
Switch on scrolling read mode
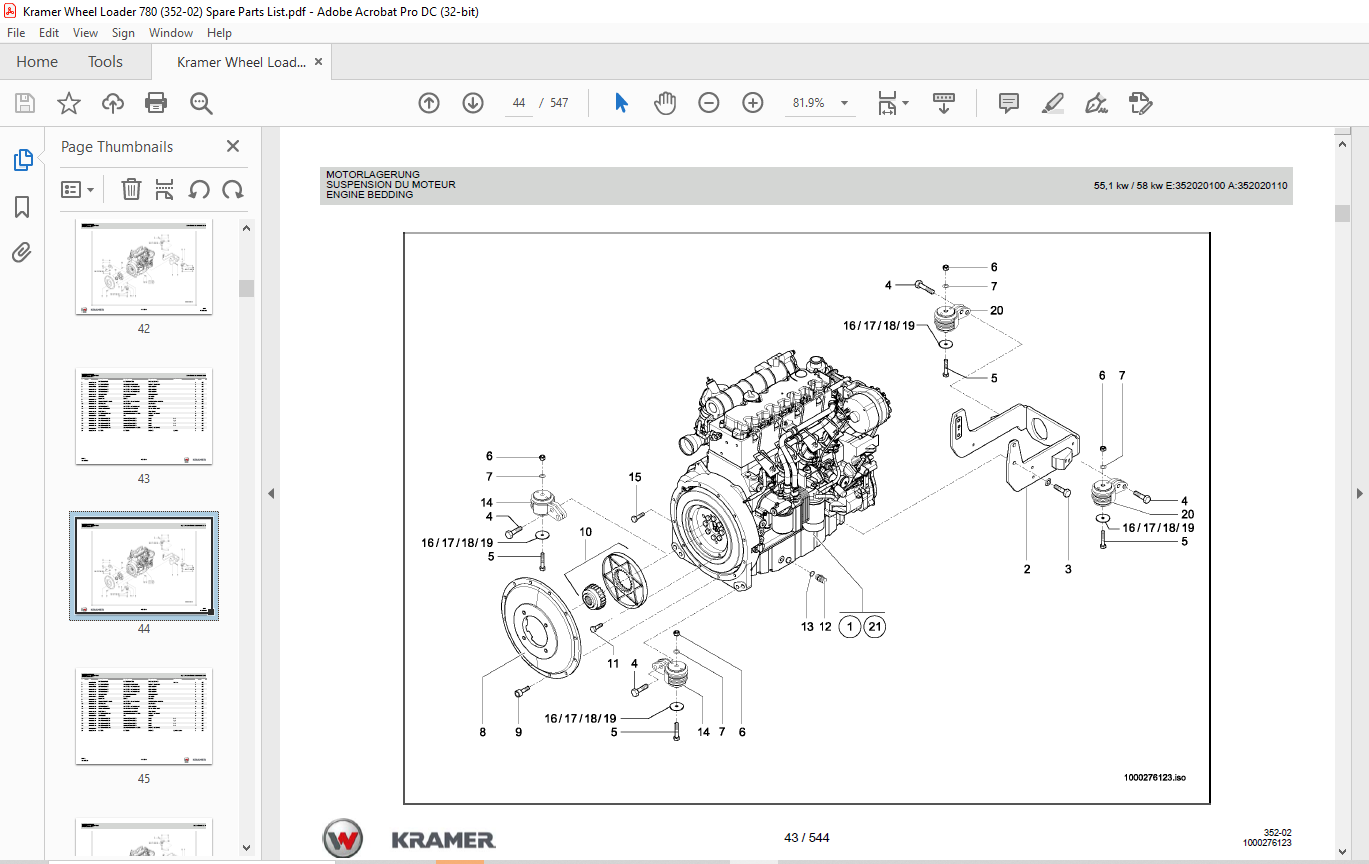click(x=944, y=103)
